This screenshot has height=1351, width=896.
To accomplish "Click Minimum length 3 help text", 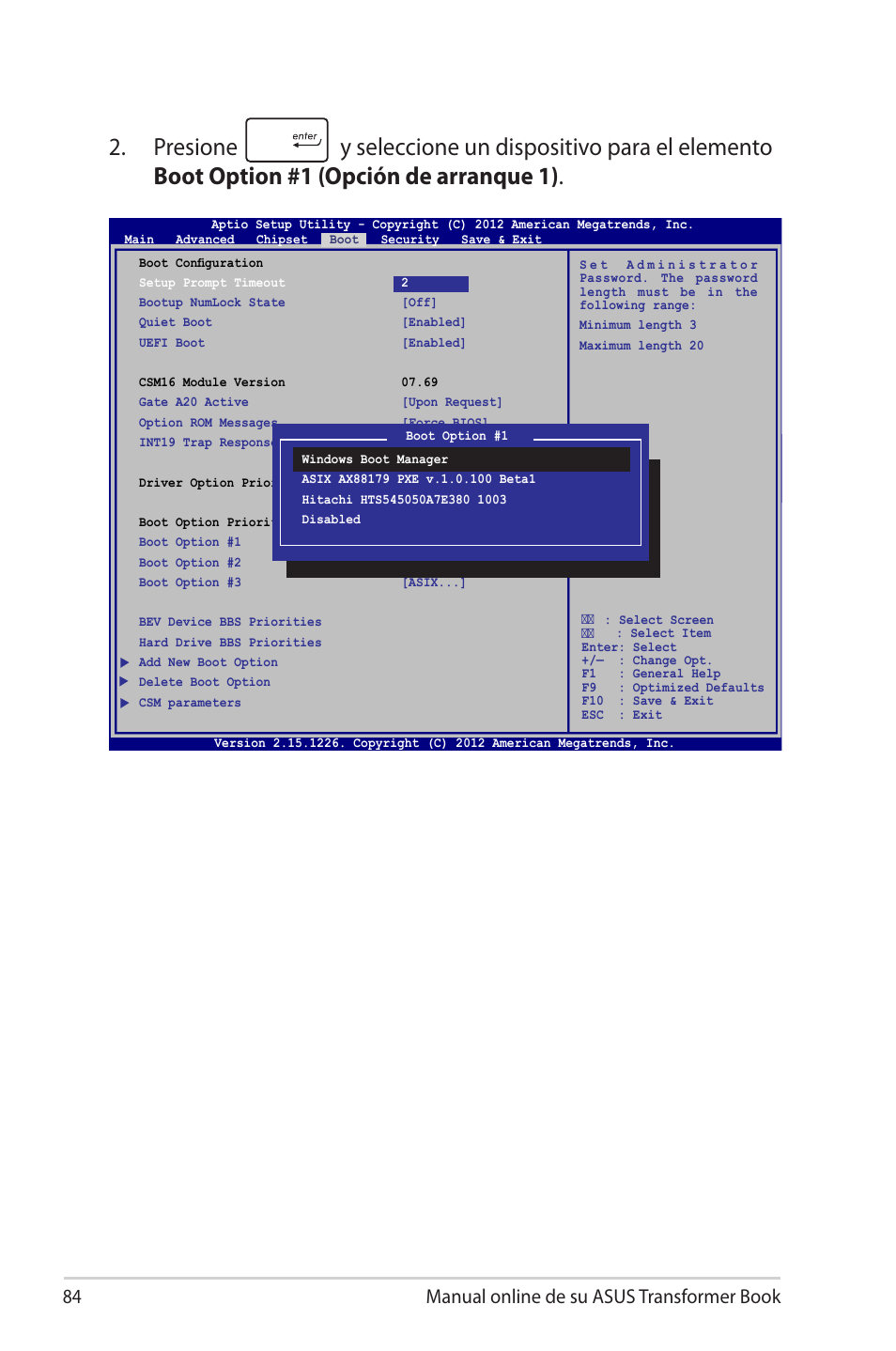I will [x=638, y=325].
